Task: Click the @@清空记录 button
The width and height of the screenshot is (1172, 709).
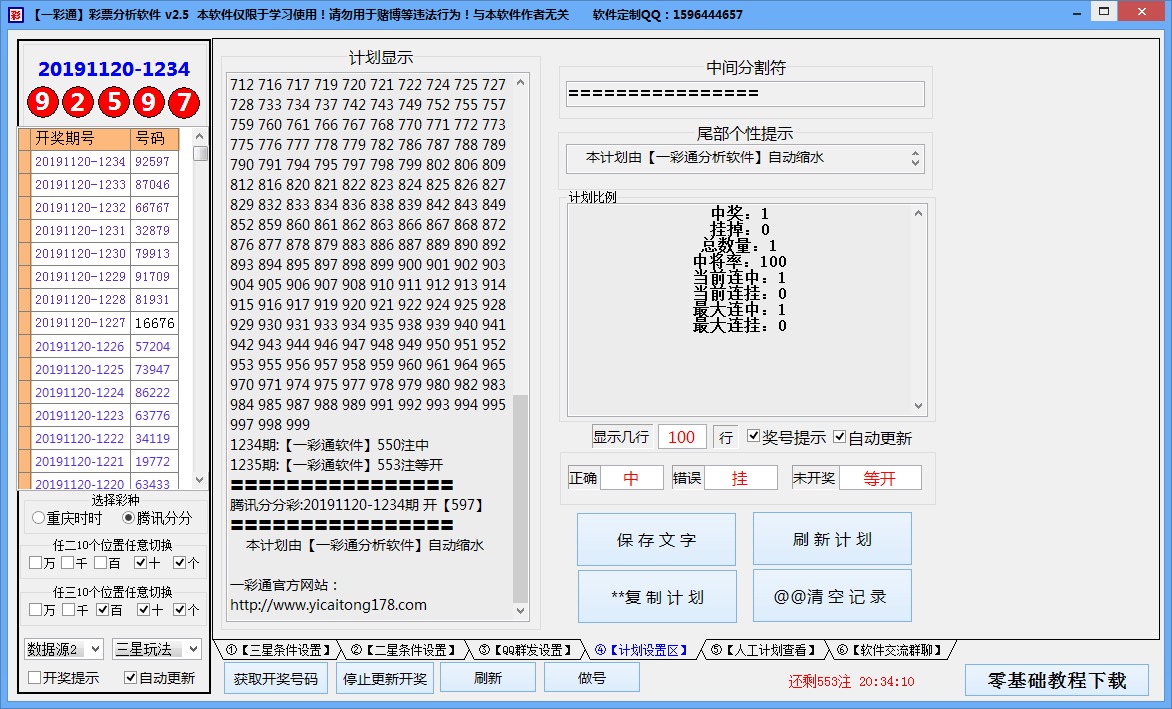Action: coord(831,596)
